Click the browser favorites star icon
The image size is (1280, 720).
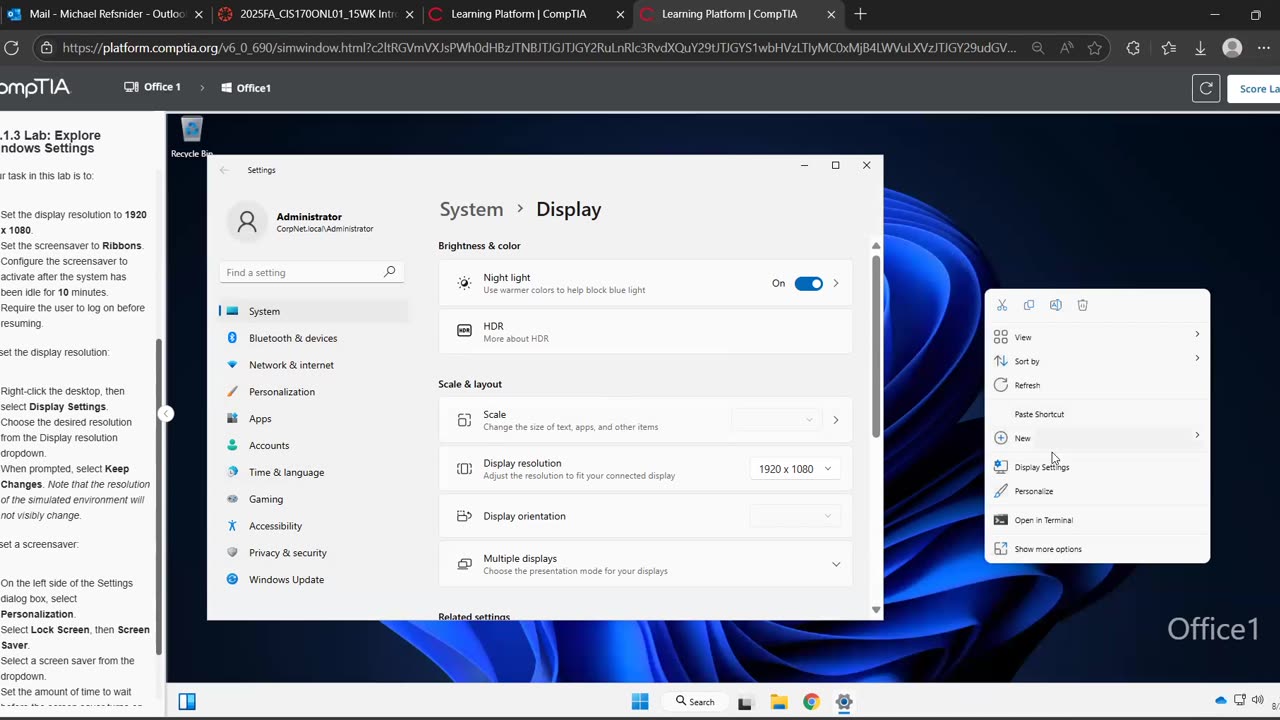[1095, 48]
